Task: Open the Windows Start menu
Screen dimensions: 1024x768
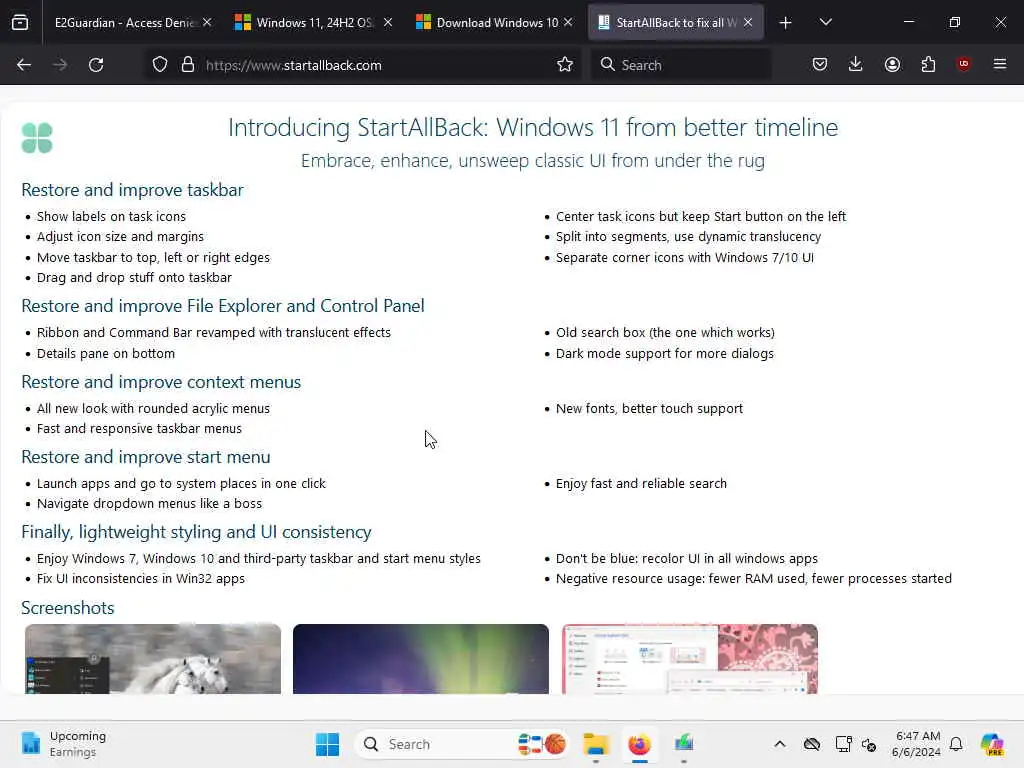Action: click(327, 744)
